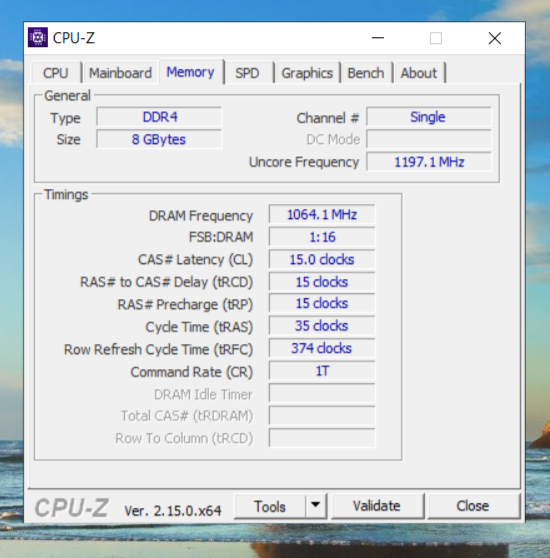Click the Command Rate value 1T
The width and height of the screenshot is (550, 558).
coord(322,371)
